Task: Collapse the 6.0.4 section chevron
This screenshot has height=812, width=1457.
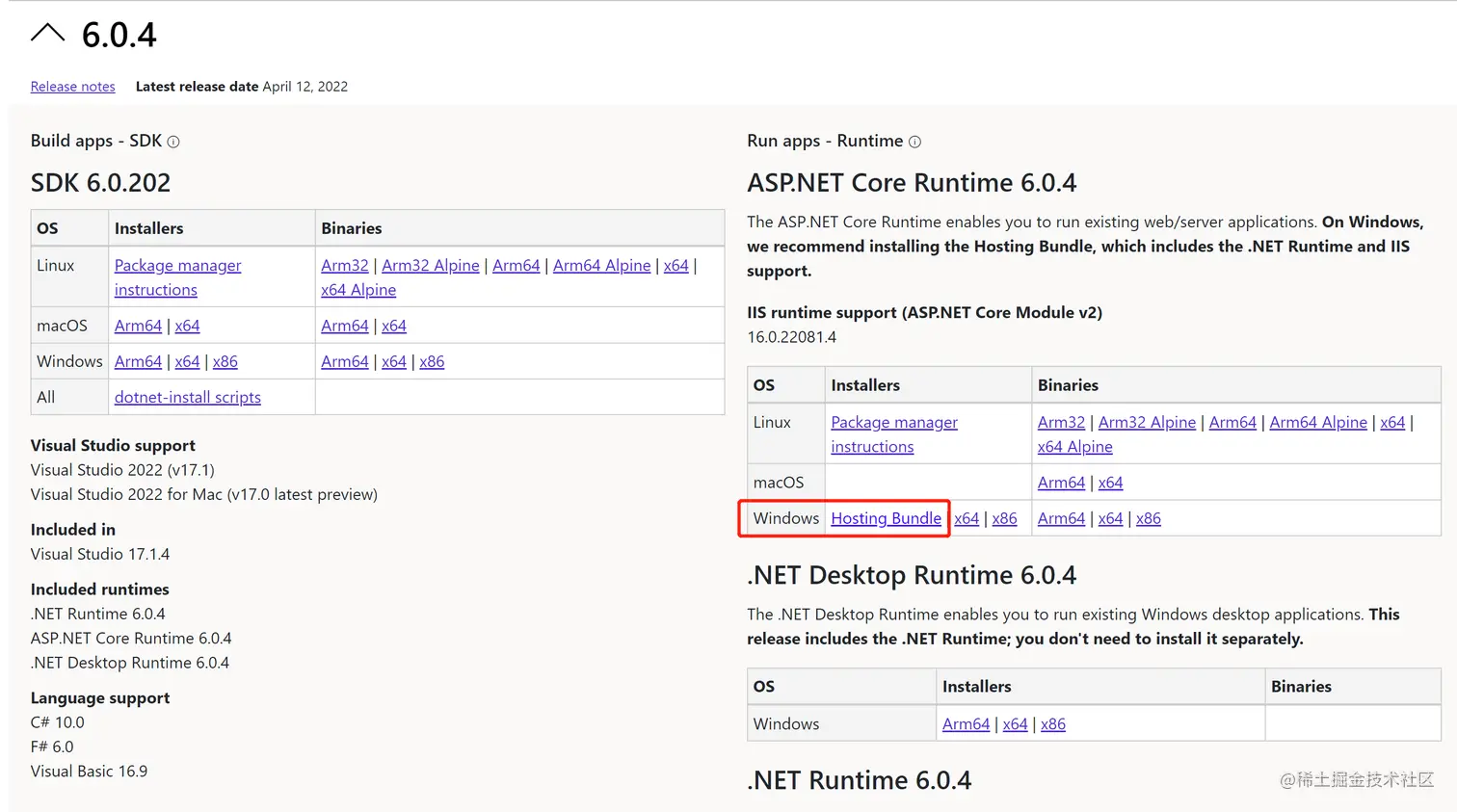Action: click(x=47, y=34)
